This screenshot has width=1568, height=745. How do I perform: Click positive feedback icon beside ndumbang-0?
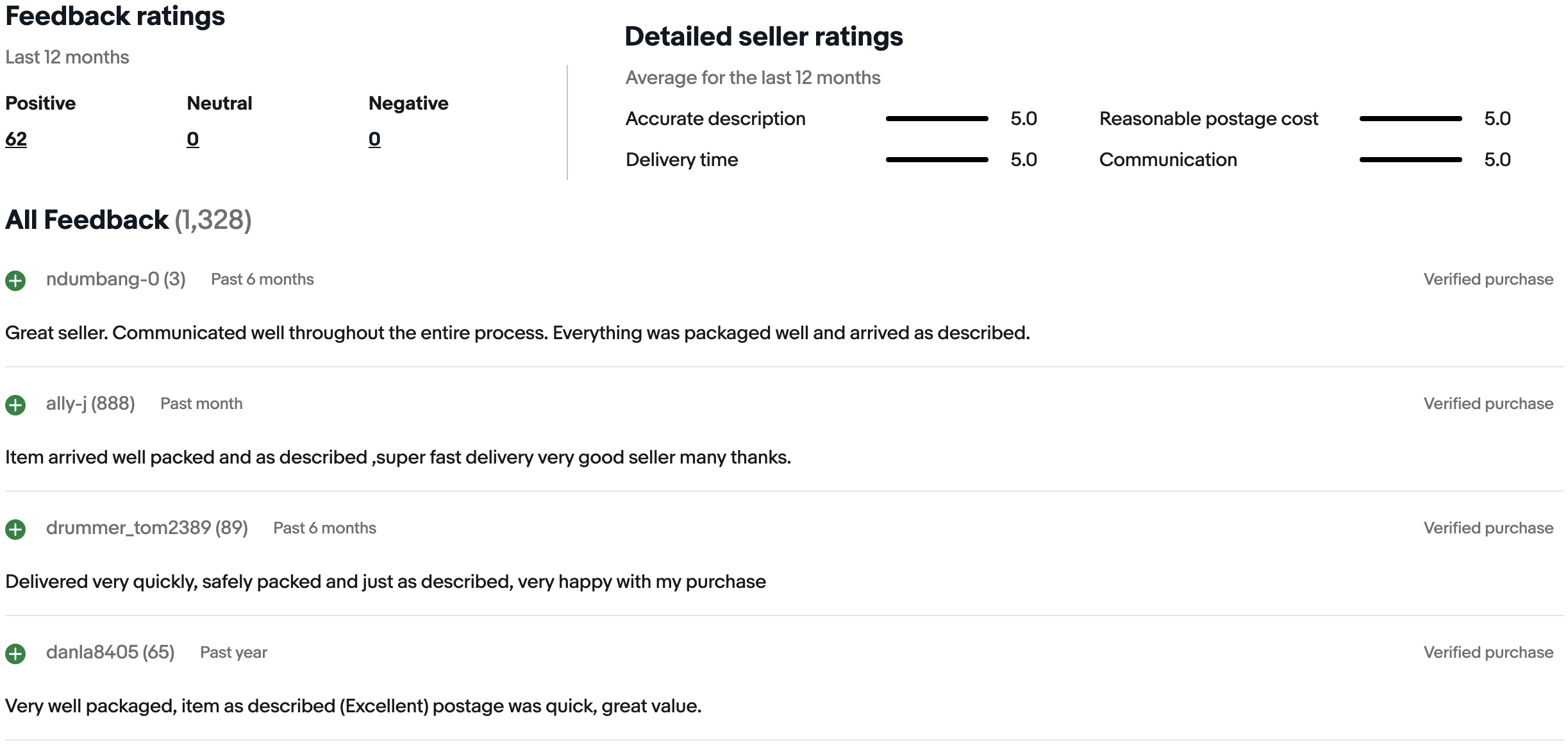(15, 280)
